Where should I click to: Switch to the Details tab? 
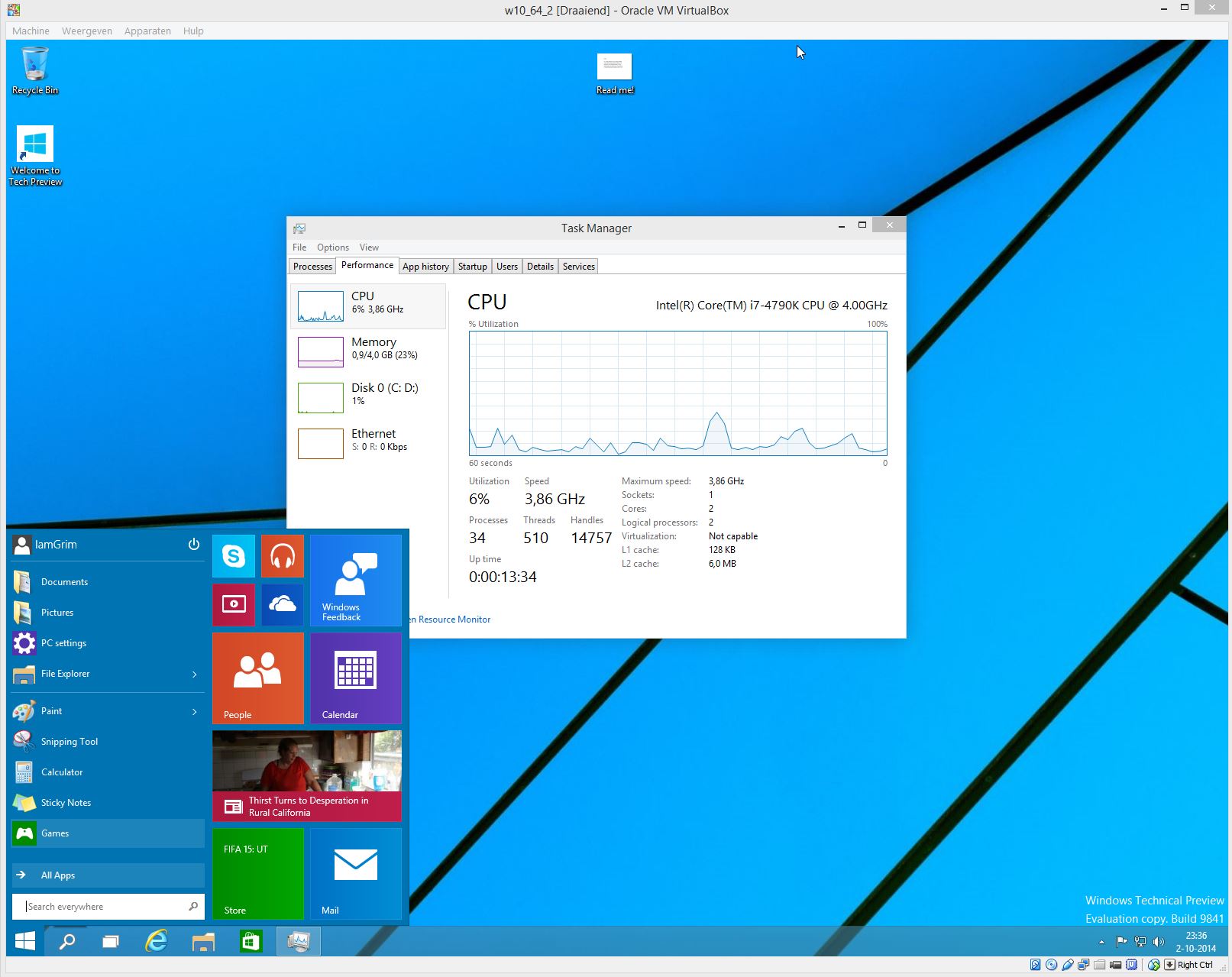540,267
